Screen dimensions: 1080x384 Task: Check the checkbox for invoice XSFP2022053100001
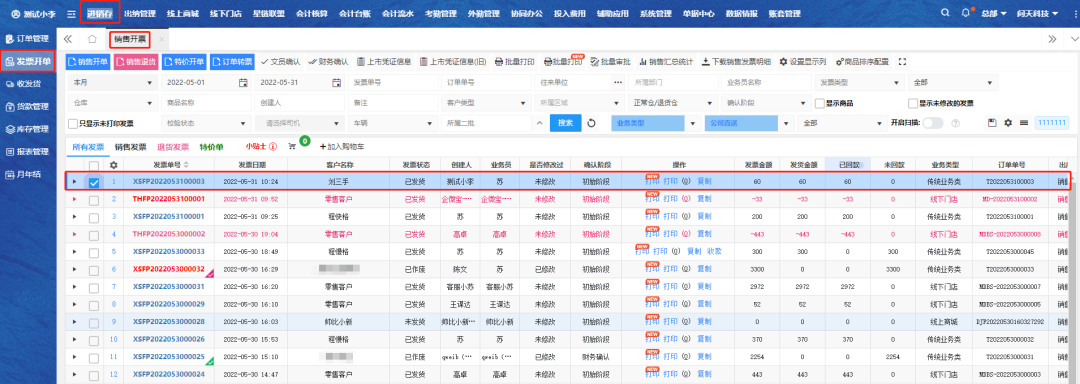tap(94, 217)
